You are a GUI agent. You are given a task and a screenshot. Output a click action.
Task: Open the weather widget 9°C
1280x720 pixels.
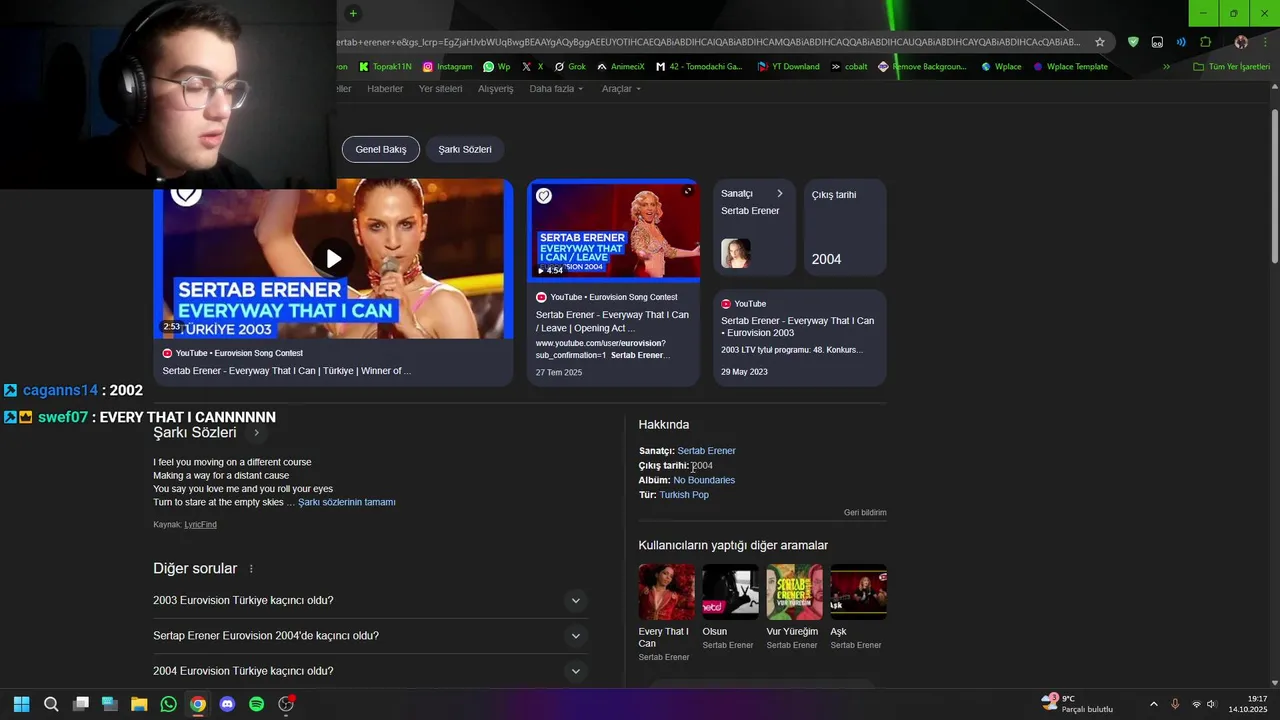[x=1078, y=704]
